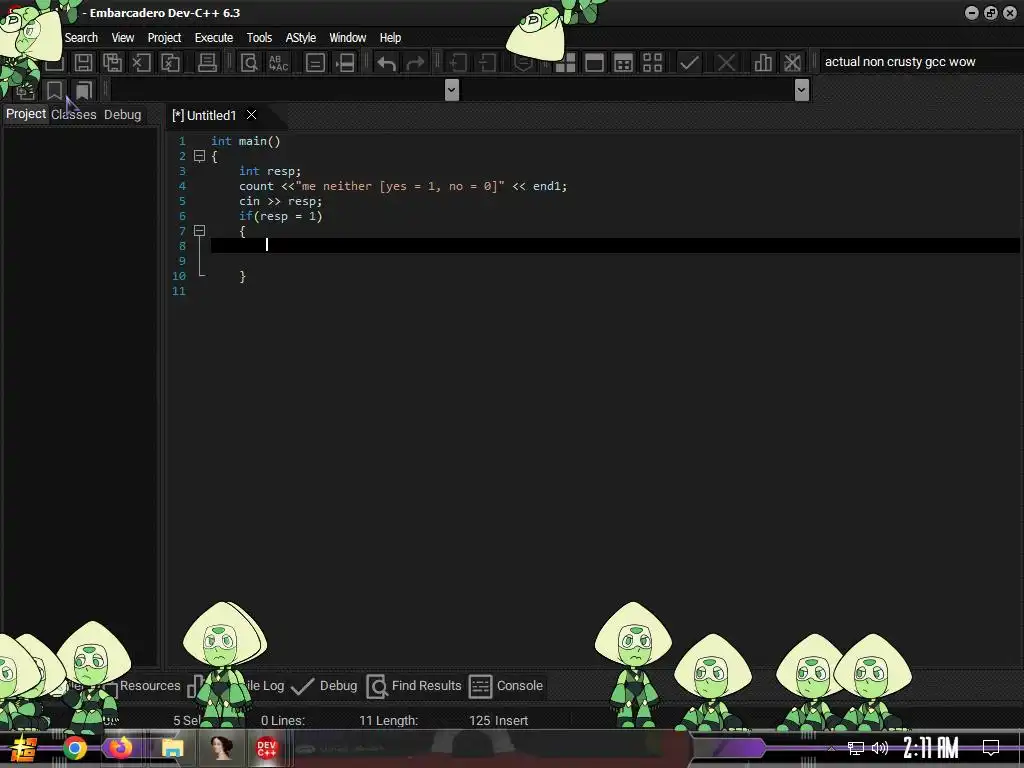Open the bottom Debug tab with checkmark
The height and width of the screenshot is (768, 1024).
coord(325,686)
